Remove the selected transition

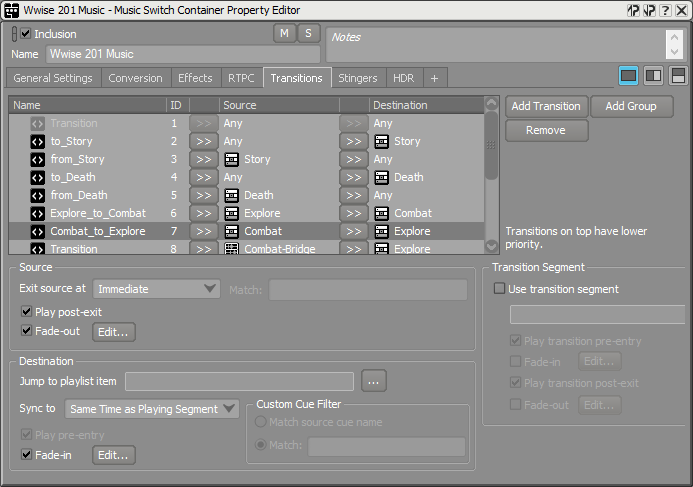[x=546, y=130]
